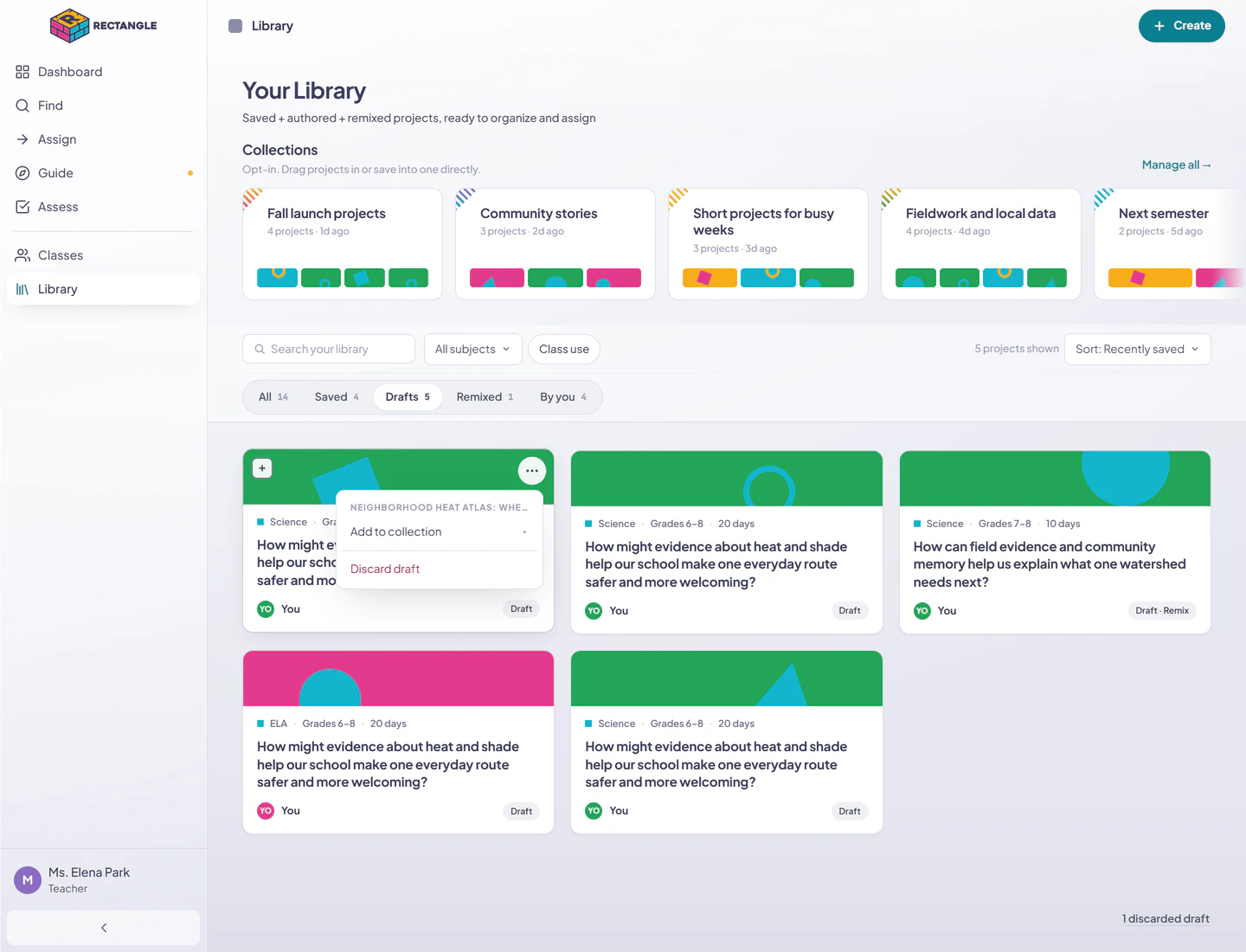Select Library in the sidebar

[103, 289]
